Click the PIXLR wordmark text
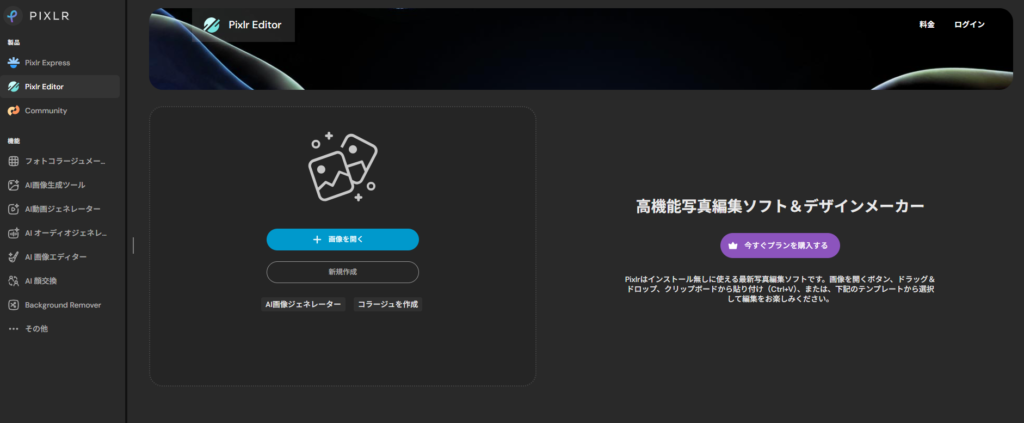The height and width of the screenshot is (423, 1024). pyautogui.click(x=49, y=16)
